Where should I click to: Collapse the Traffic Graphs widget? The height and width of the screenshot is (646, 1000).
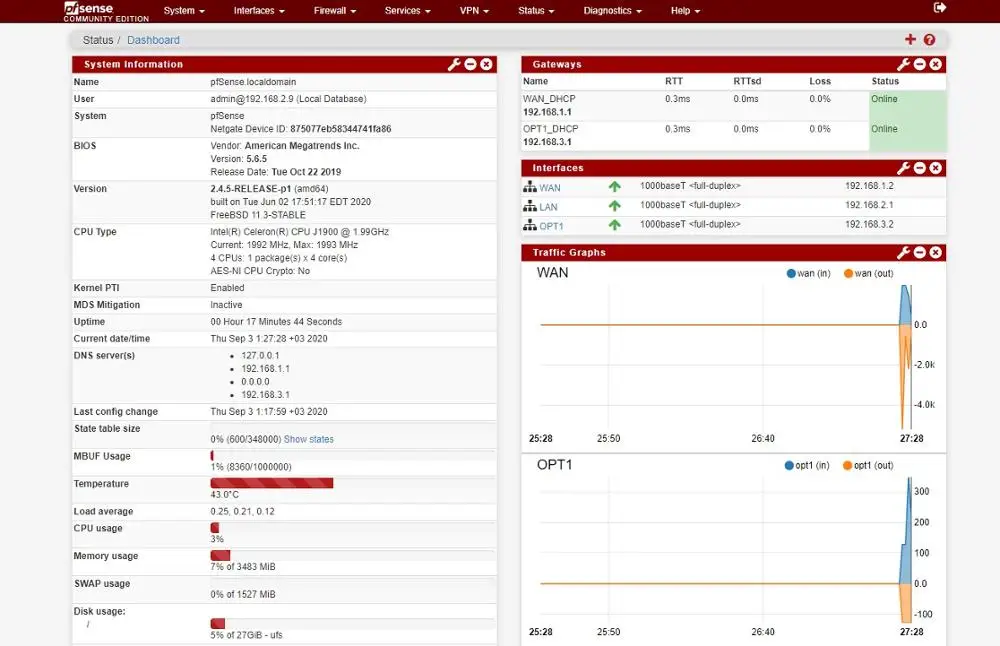[x=920, y=253]
